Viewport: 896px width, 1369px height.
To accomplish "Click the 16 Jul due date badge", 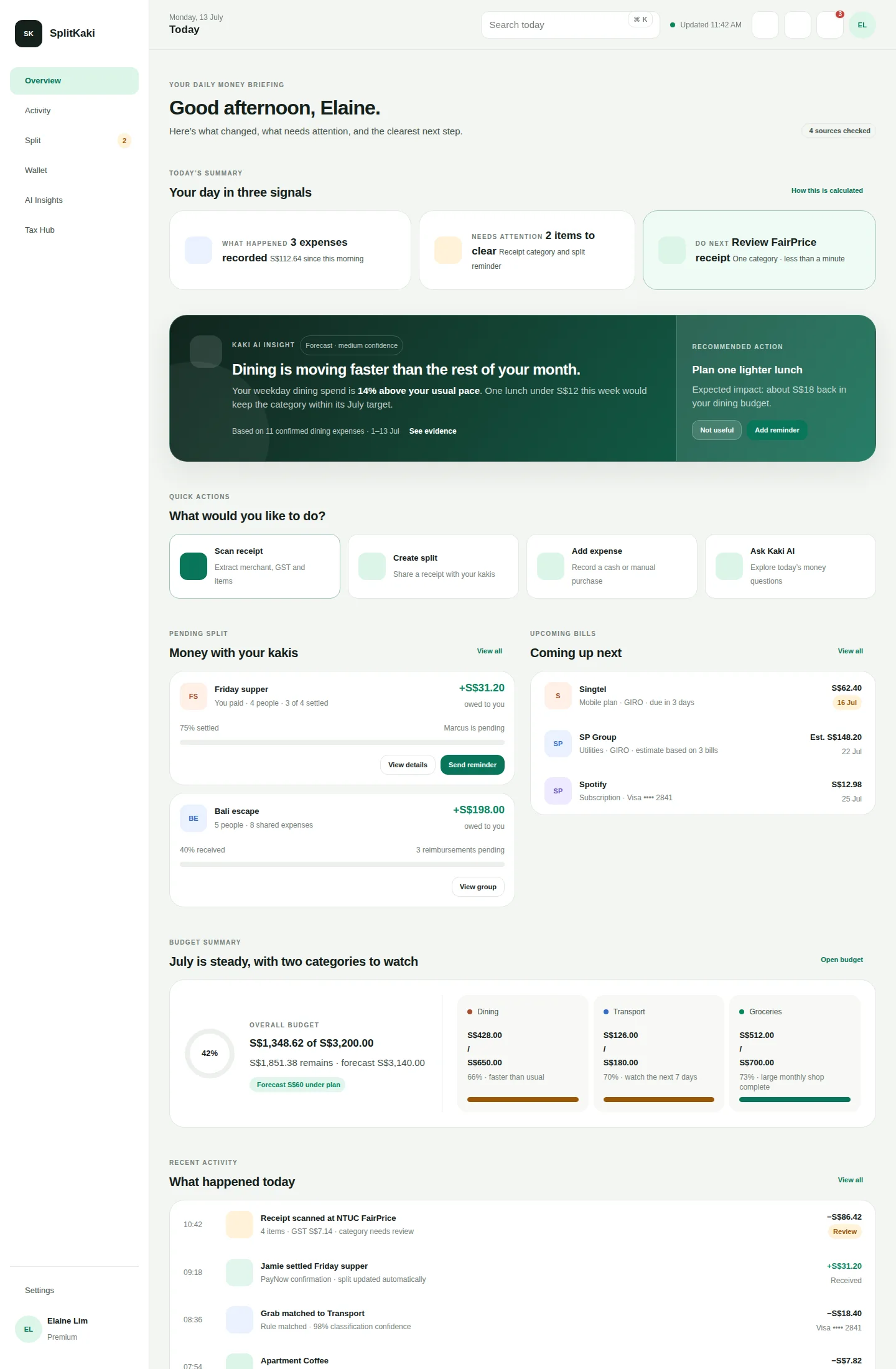I will click(x=847, y=703).
